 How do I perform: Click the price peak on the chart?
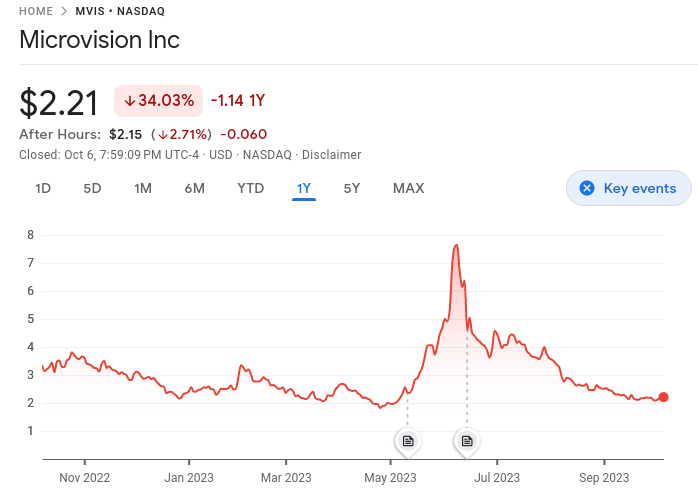click(x=456, y=245)
